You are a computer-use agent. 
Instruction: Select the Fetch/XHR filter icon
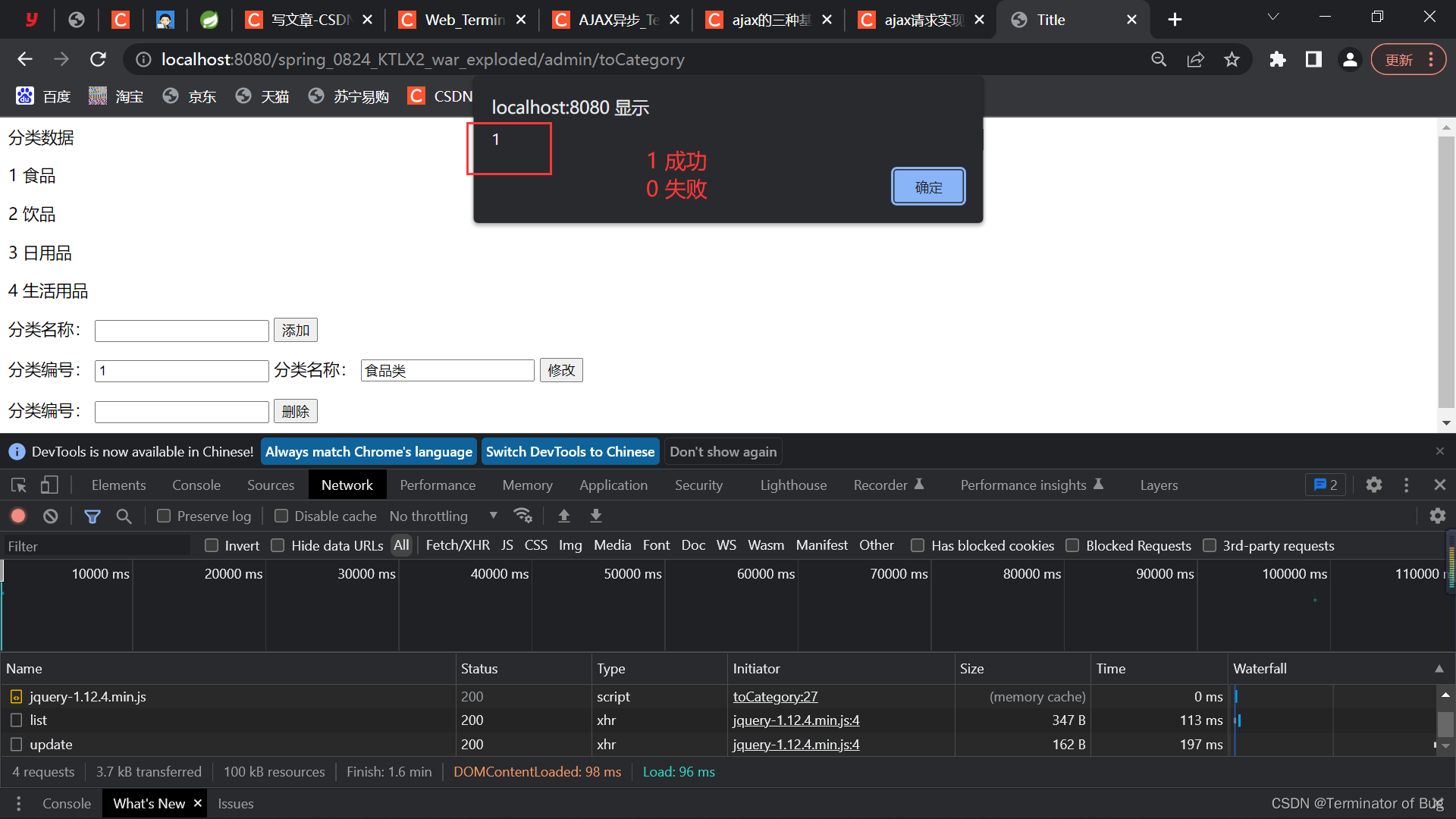[456, 545]
